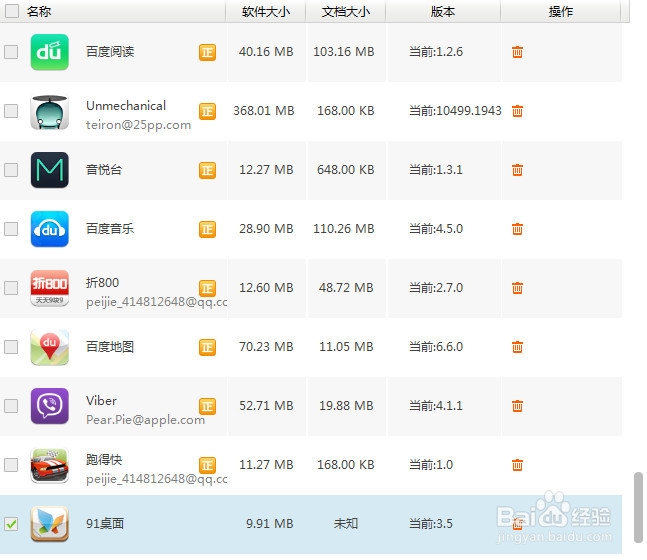Select the 91桌面 app name
The image size is (647, 560).
pyautogui.click(x=105, y=524)
